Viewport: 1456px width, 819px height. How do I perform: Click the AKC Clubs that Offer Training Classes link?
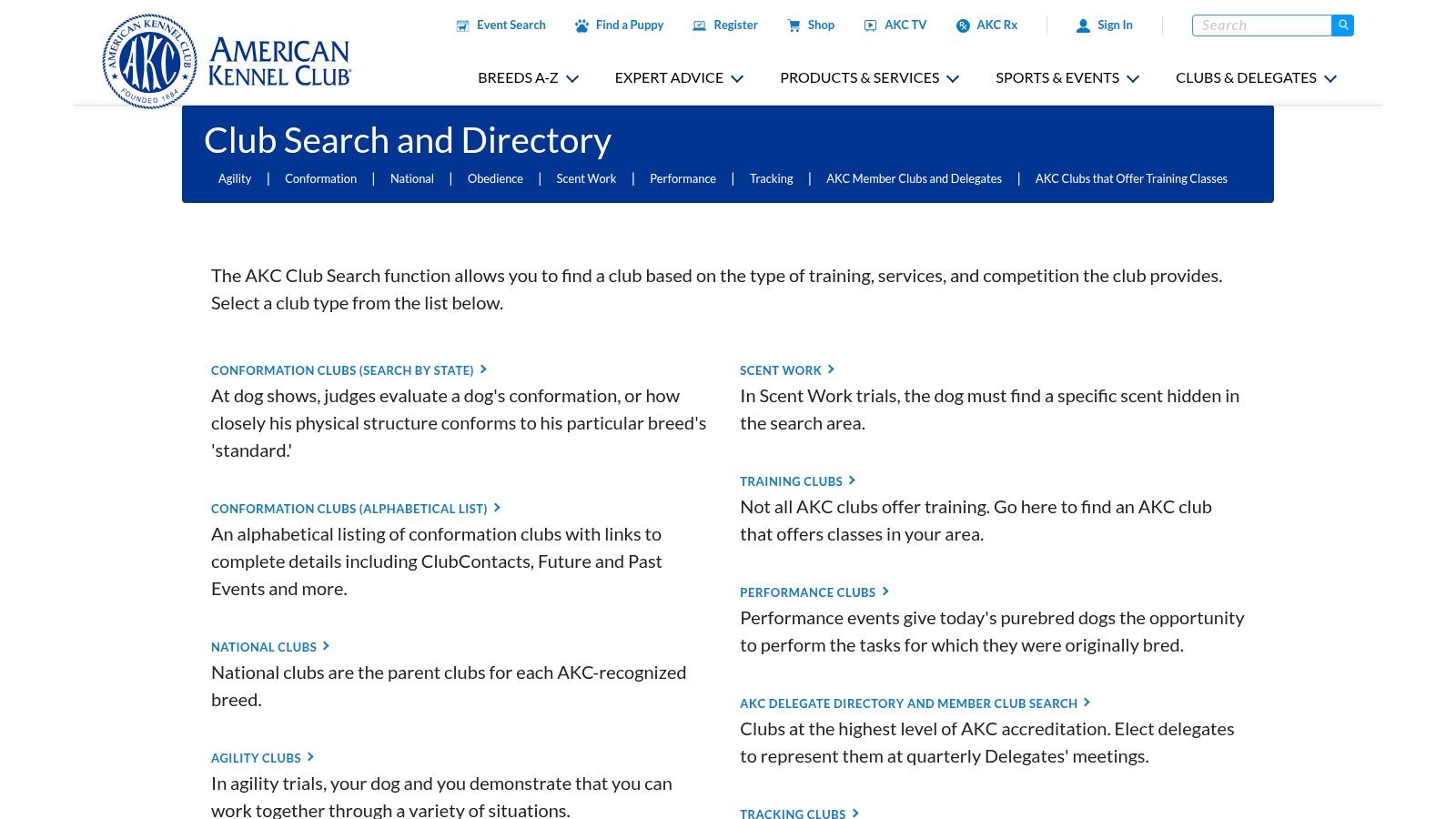(1131, 178)
